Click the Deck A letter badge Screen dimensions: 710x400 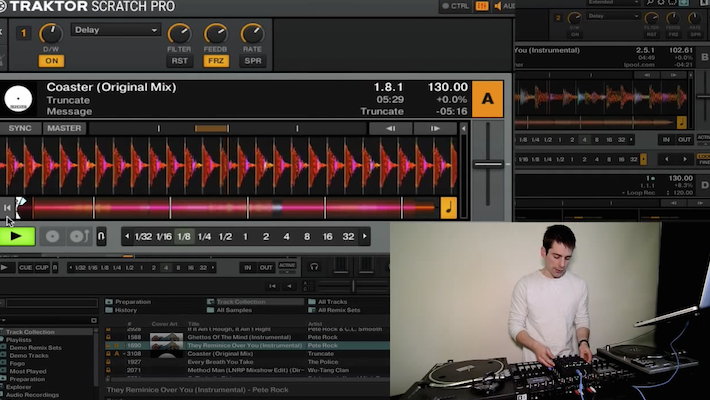tap(487, 99)
